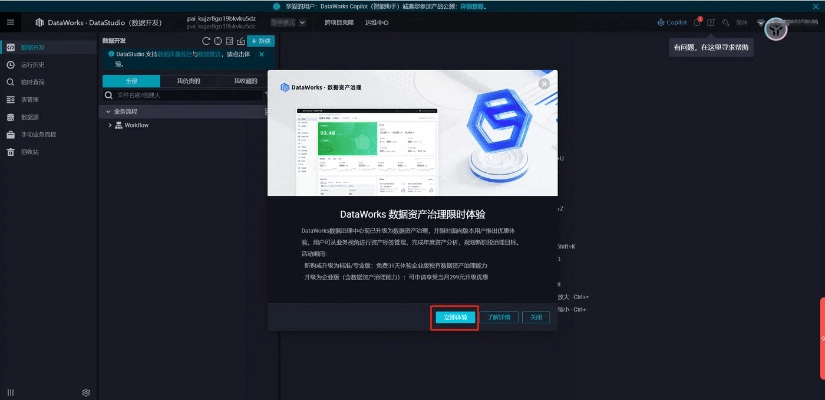825x400 pixels.
Task: Click the search magnifier in file search box
Action: click(x=109, y=95)
